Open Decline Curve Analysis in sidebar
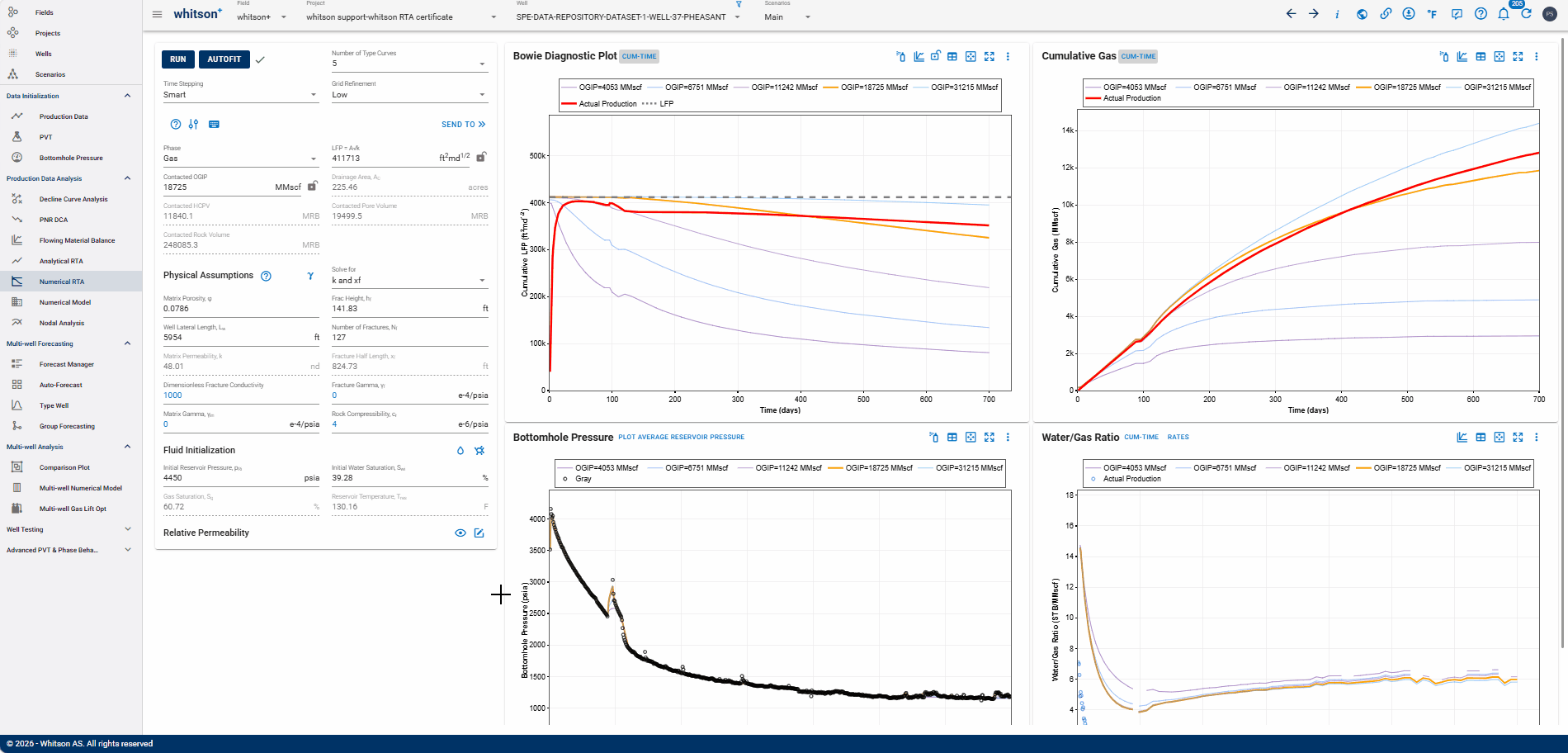Screen dimensions: 1568x753 [x=73, y=199]
